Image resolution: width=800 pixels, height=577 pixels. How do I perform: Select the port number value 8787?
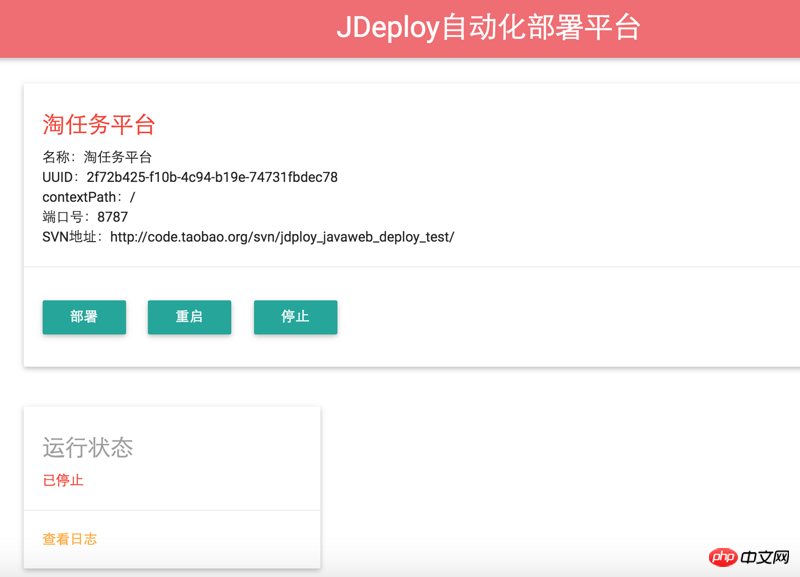(113, 217)
